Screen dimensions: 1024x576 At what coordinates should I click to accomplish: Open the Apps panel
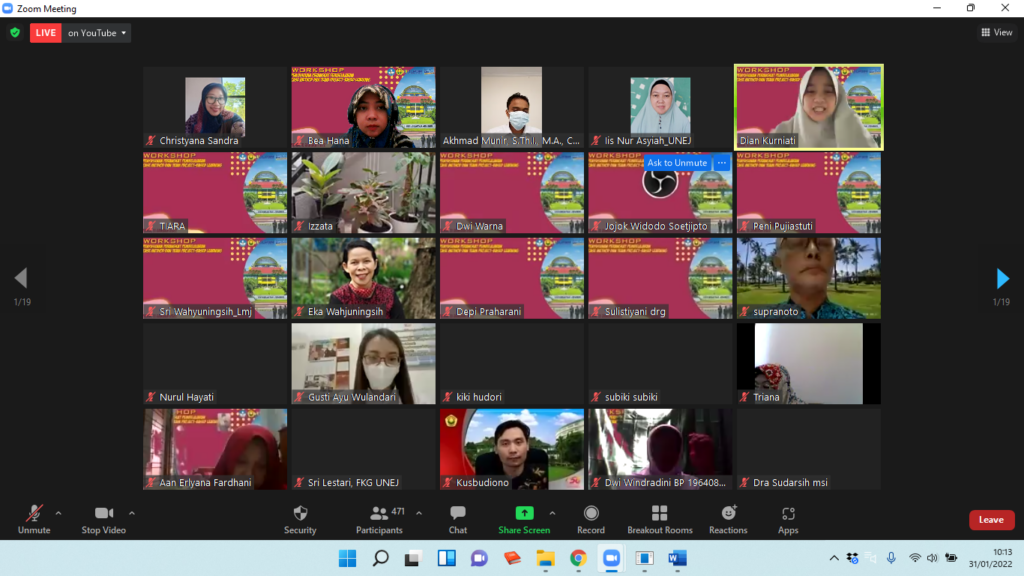788,518
